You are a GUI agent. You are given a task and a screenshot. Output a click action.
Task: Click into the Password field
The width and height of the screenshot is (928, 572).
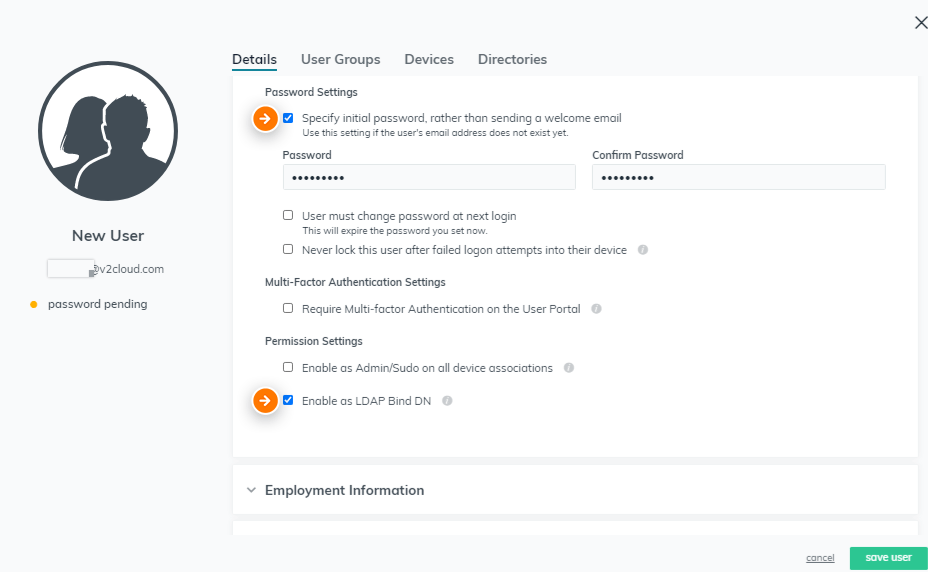click(x=429, y=177)
